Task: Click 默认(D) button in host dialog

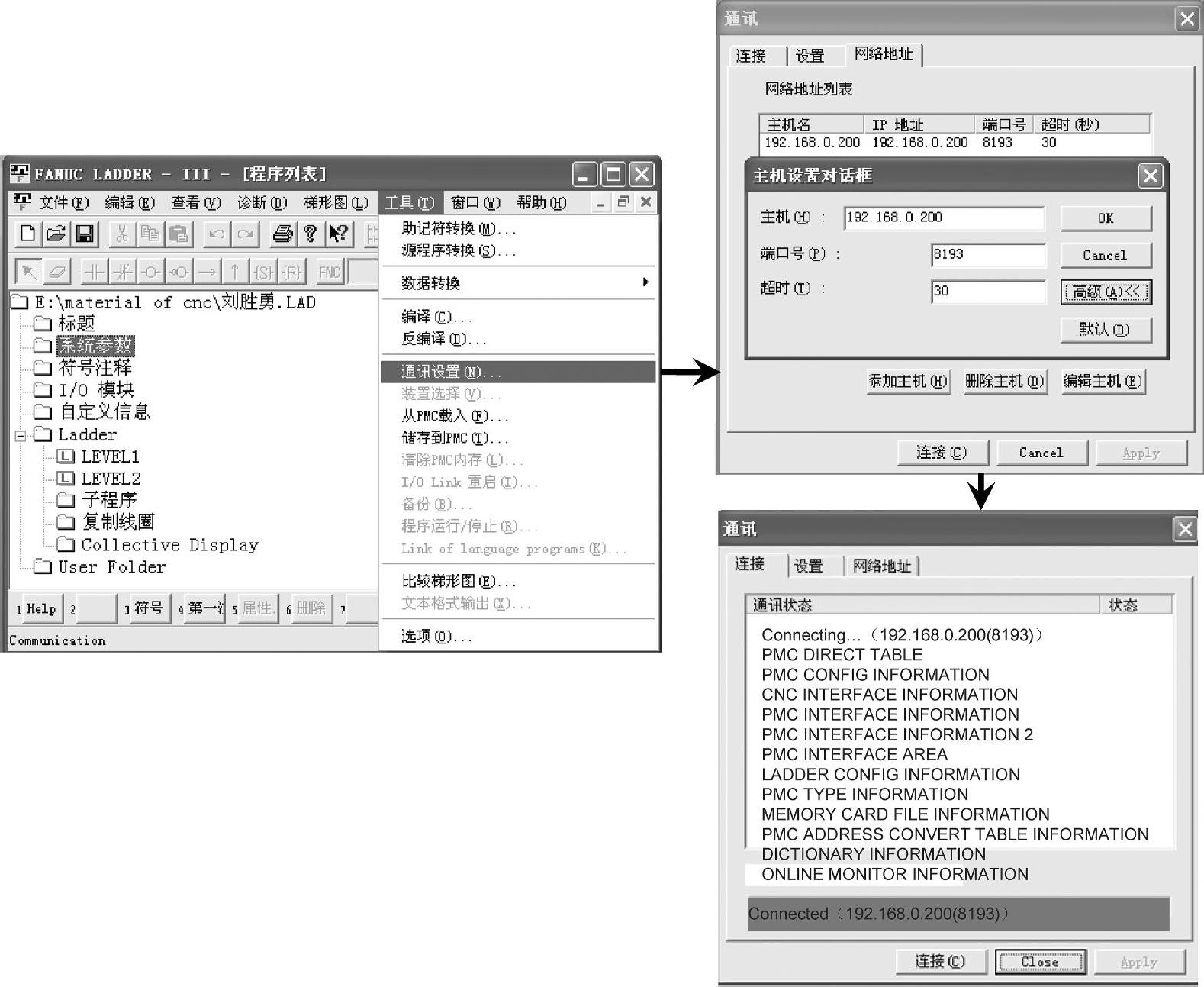Action: pyautogui.click(x=1106, y=330)
